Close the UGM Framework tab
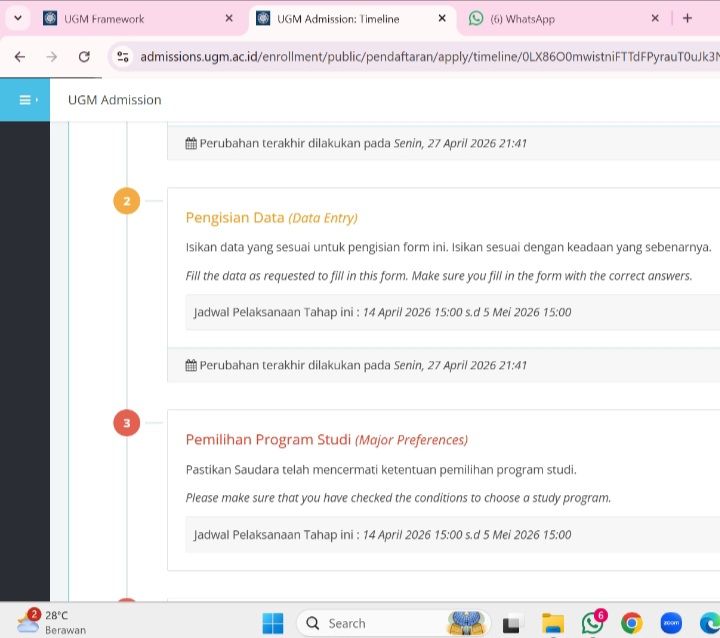This screenshot has width=720, height=638. (229, 18)
